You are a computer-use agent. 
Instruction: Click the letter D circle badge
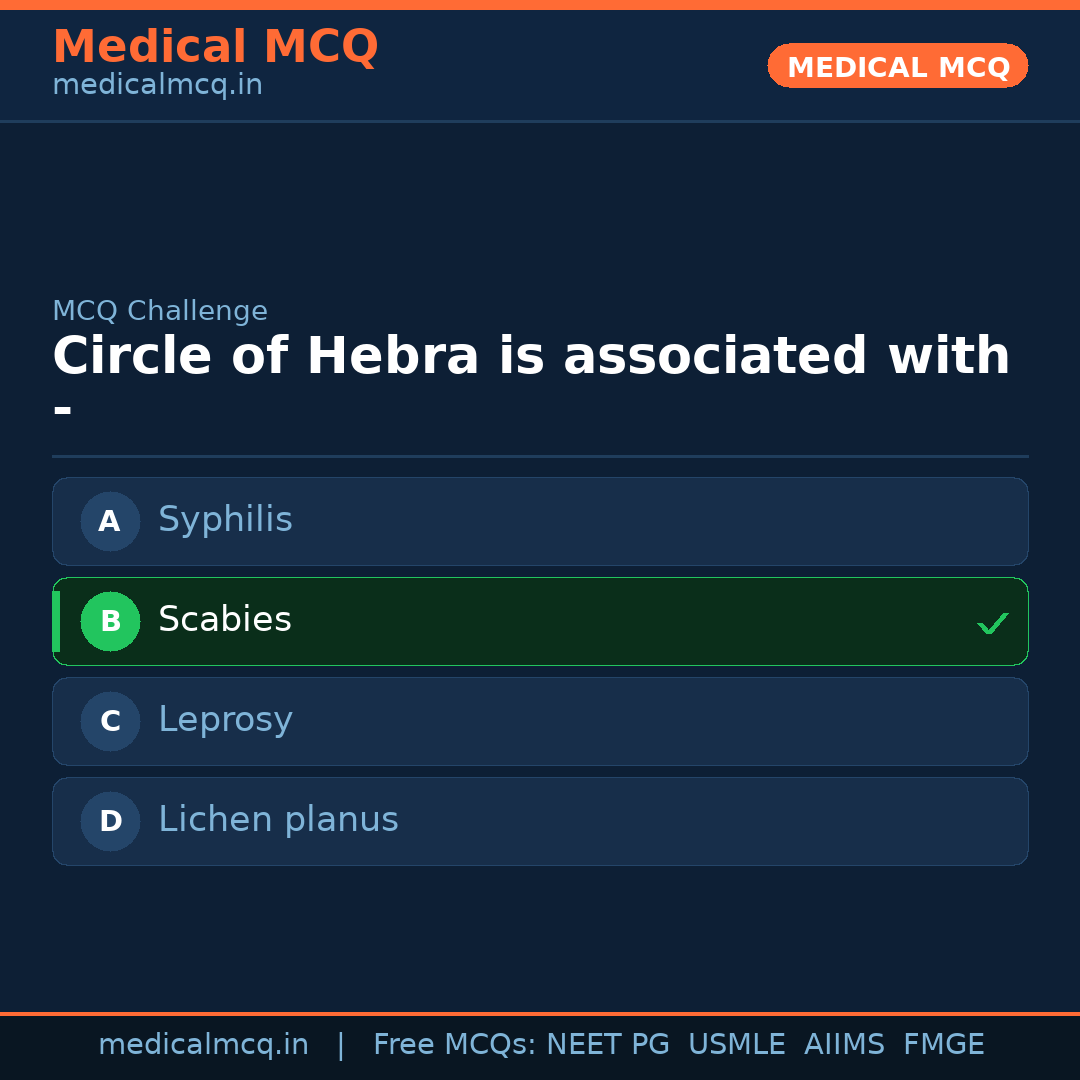pos(110,821)
